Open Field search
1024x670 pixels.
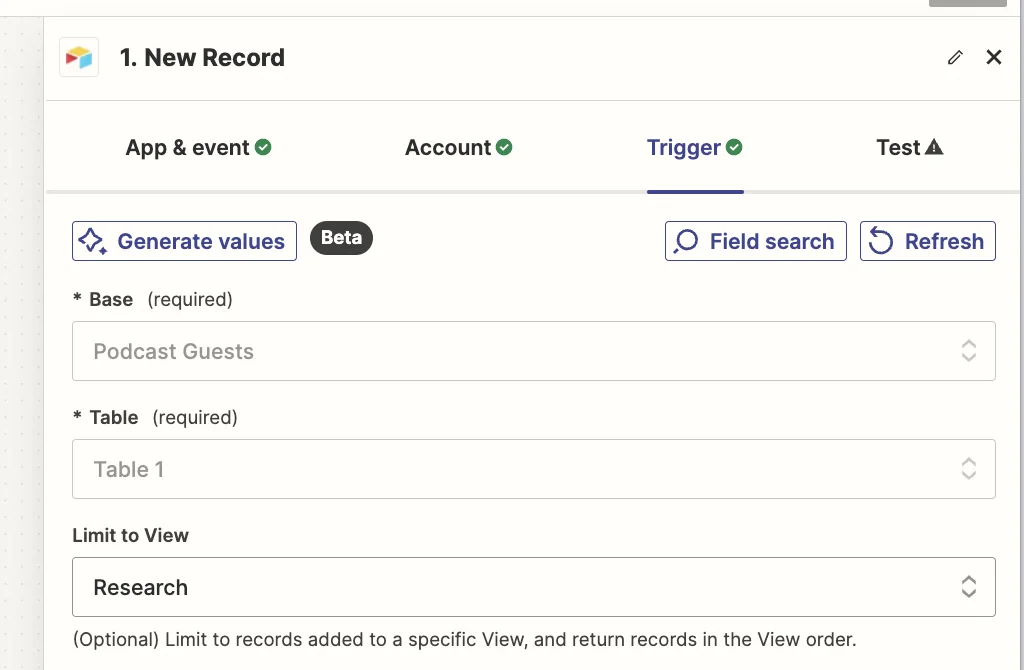pyautogui.click(x=756, y=241)
